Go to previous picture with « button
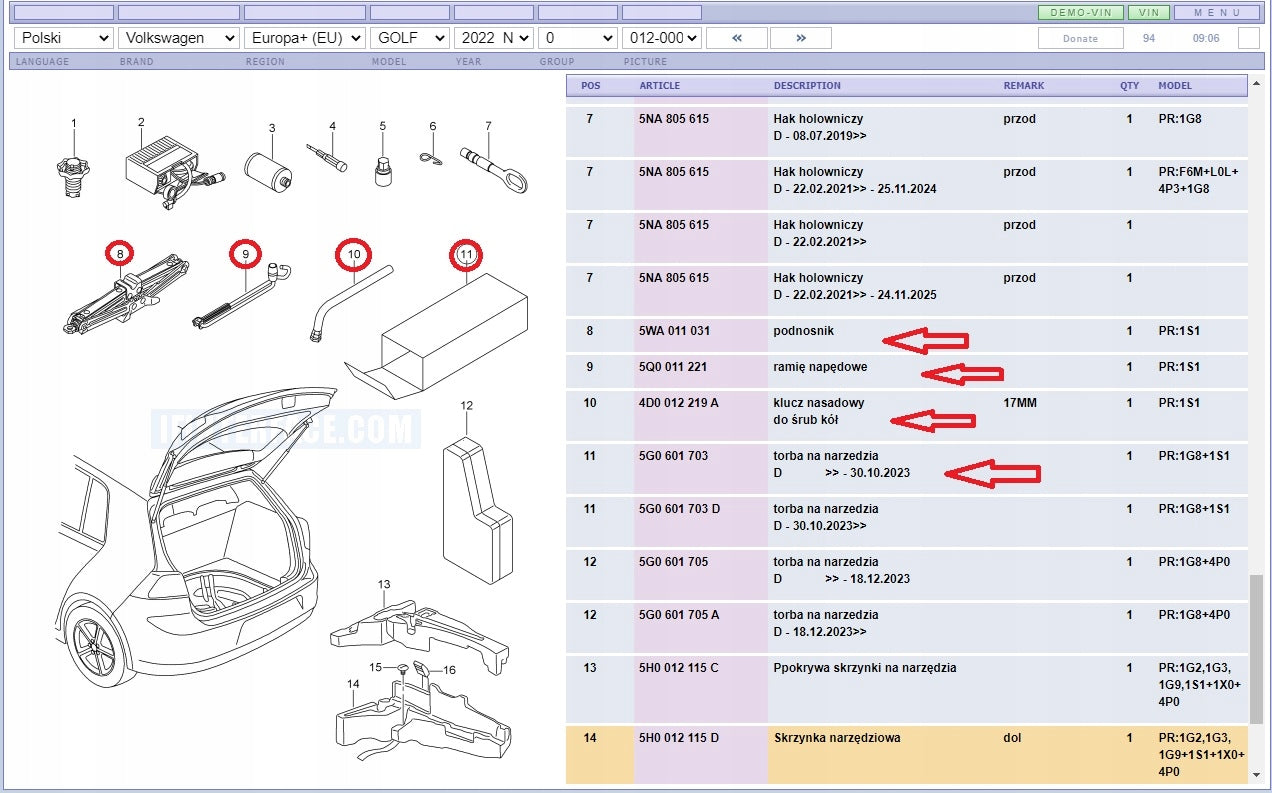The height and width of the screenshot is (793, 1272). pyautogui.click(x=736, y=38)
